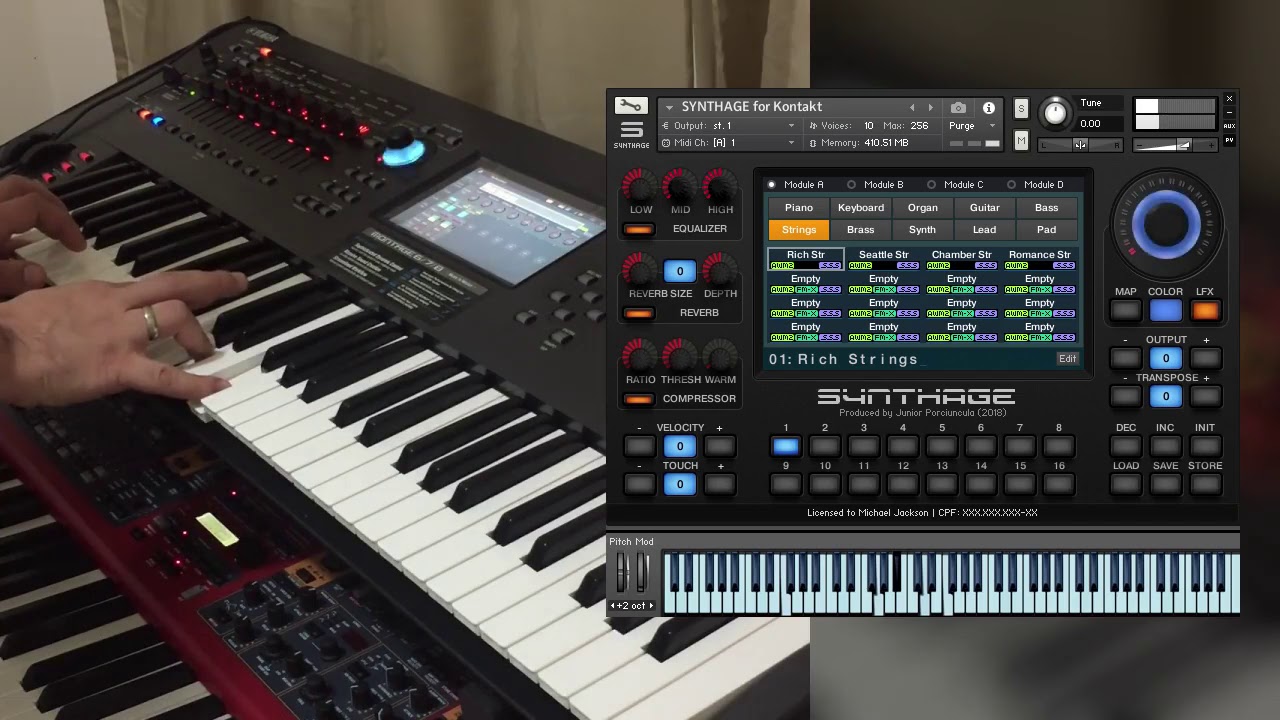This screenshot has width=1280, height=720.
Task: Click the EQ HIGH knob
Action: 720,186
